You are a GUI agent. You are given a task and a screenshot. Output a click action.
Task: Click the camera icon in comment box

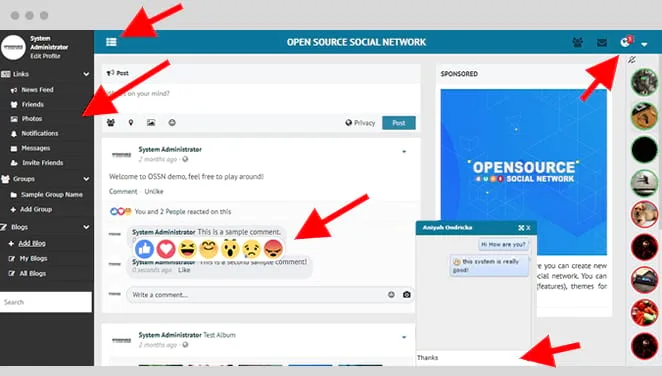(407, 295)
